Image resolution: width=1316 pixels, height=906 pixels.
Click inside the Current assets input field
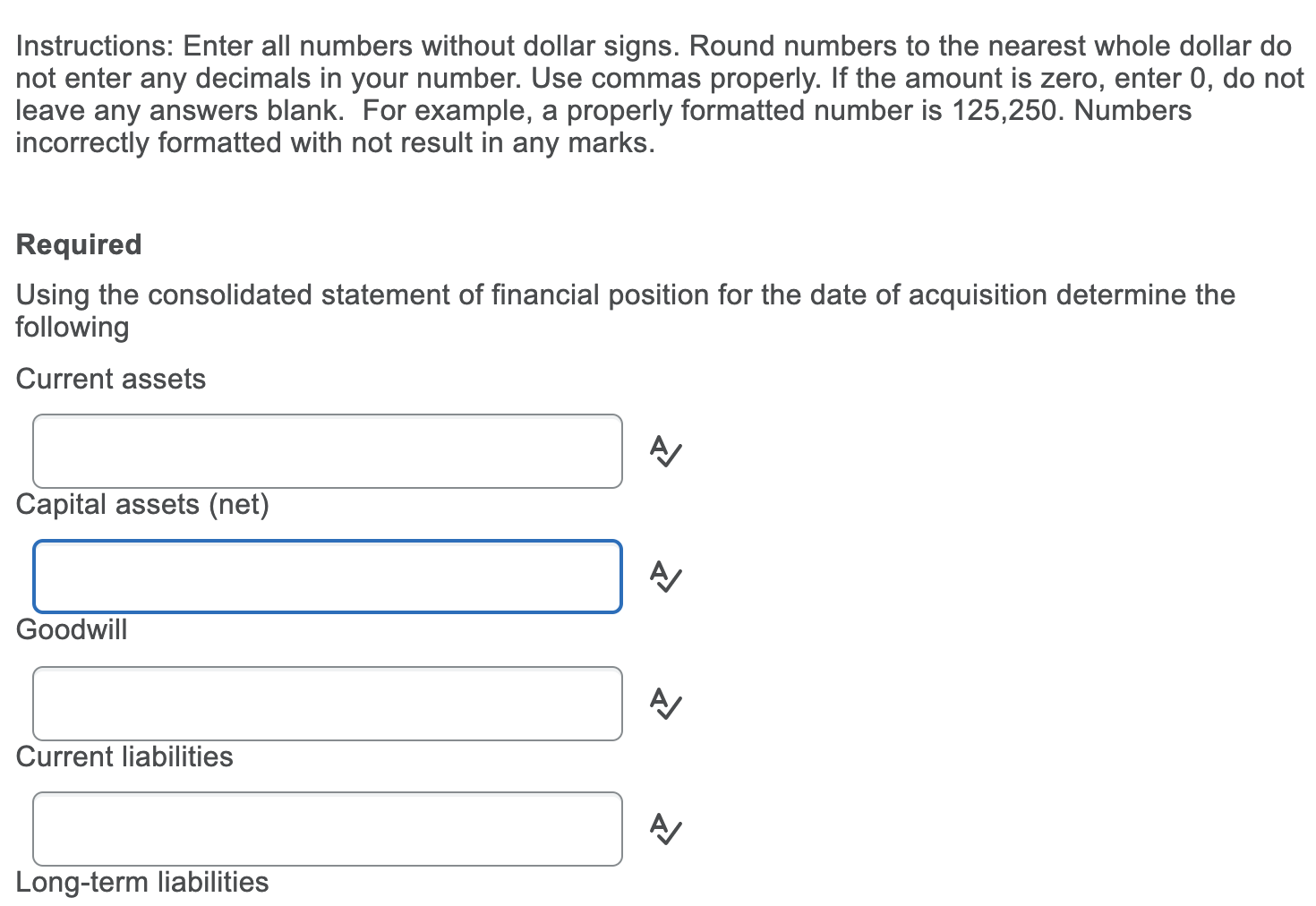pyautogui.click(x=328, y=451)
